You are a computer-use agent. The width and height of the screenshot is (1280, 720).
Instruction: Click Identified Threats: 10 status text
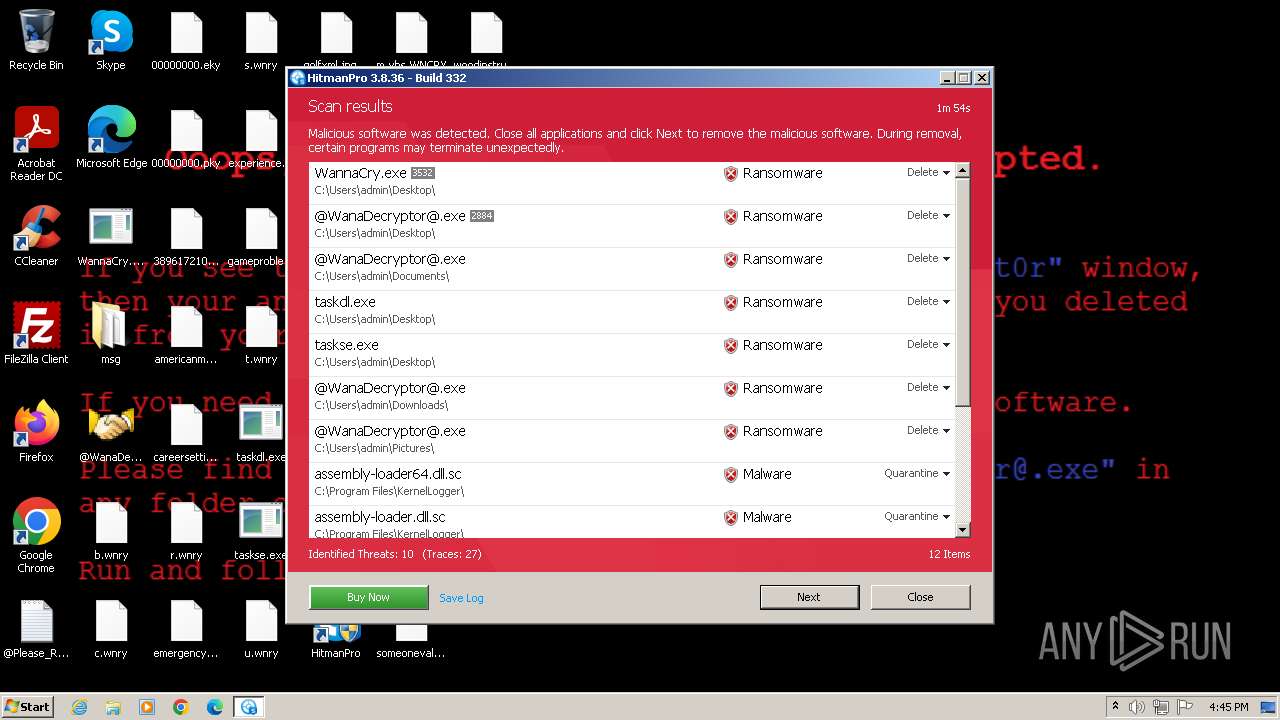pyautogui.click(x=361, y=554)
